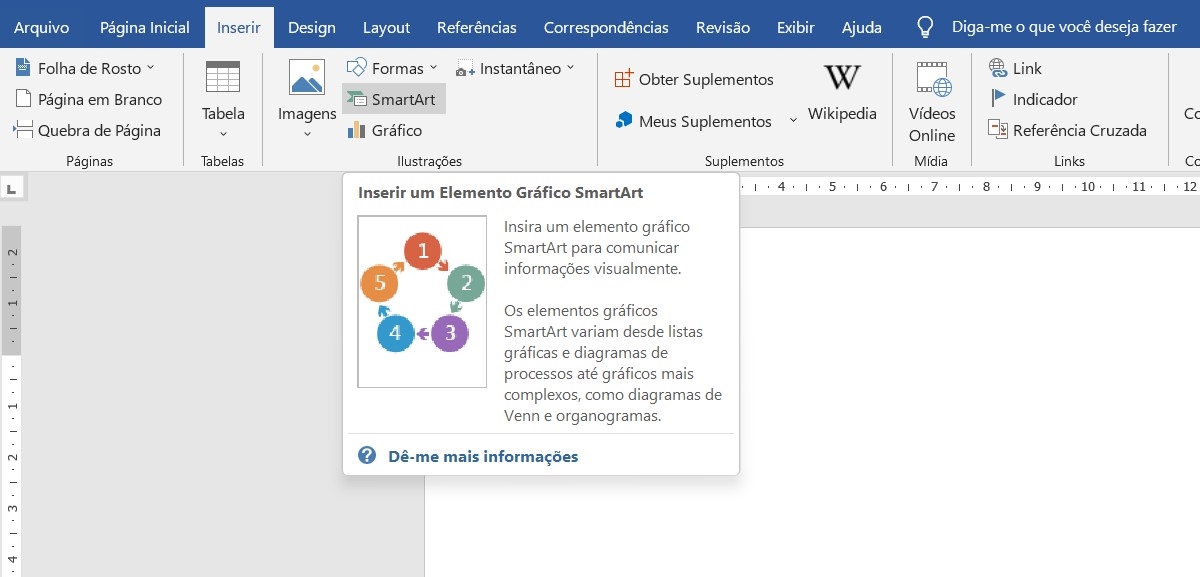Expand the Folha de Rosto dropdown arrow
The image size is (1200, 577).
tap(150, 68)
